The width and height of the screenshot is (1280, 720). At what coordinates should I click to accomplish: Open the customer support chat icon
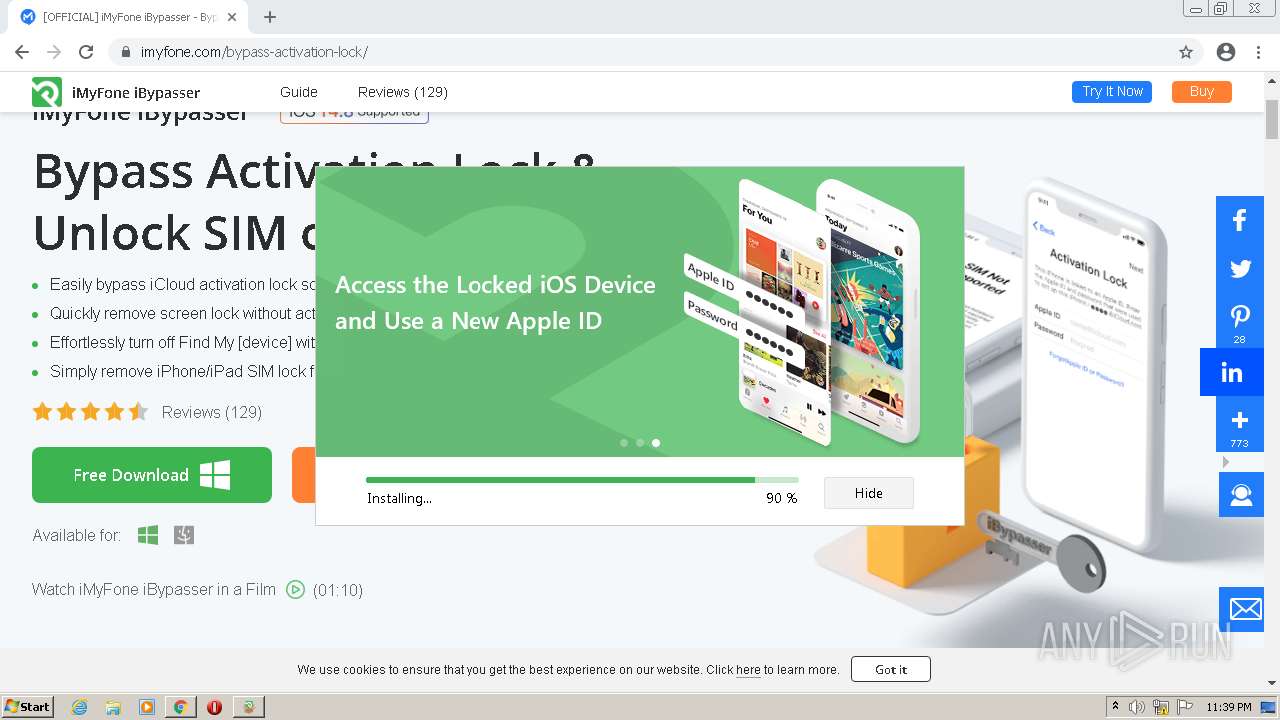coord(1241,495)
